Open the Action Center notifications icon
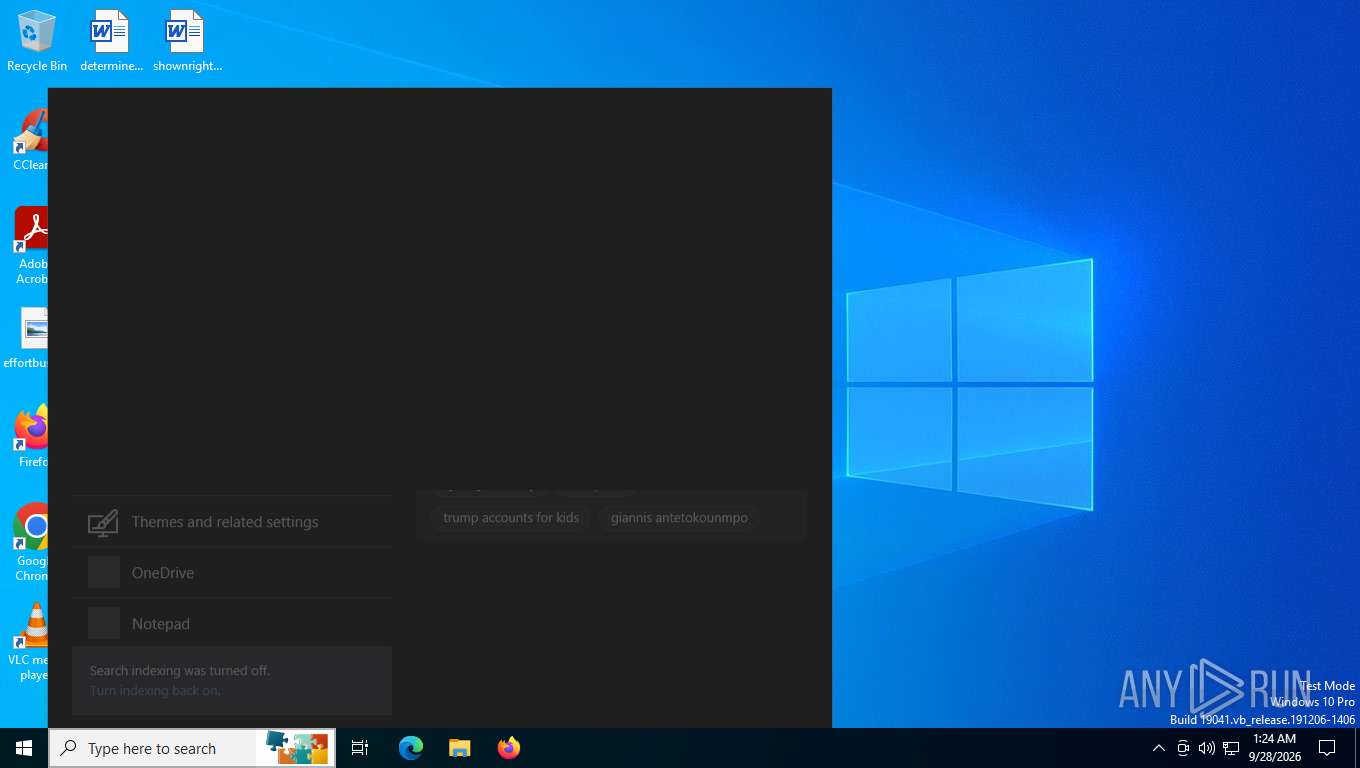This screenshot has width=1360, height=768. [x=1327, y=748]
